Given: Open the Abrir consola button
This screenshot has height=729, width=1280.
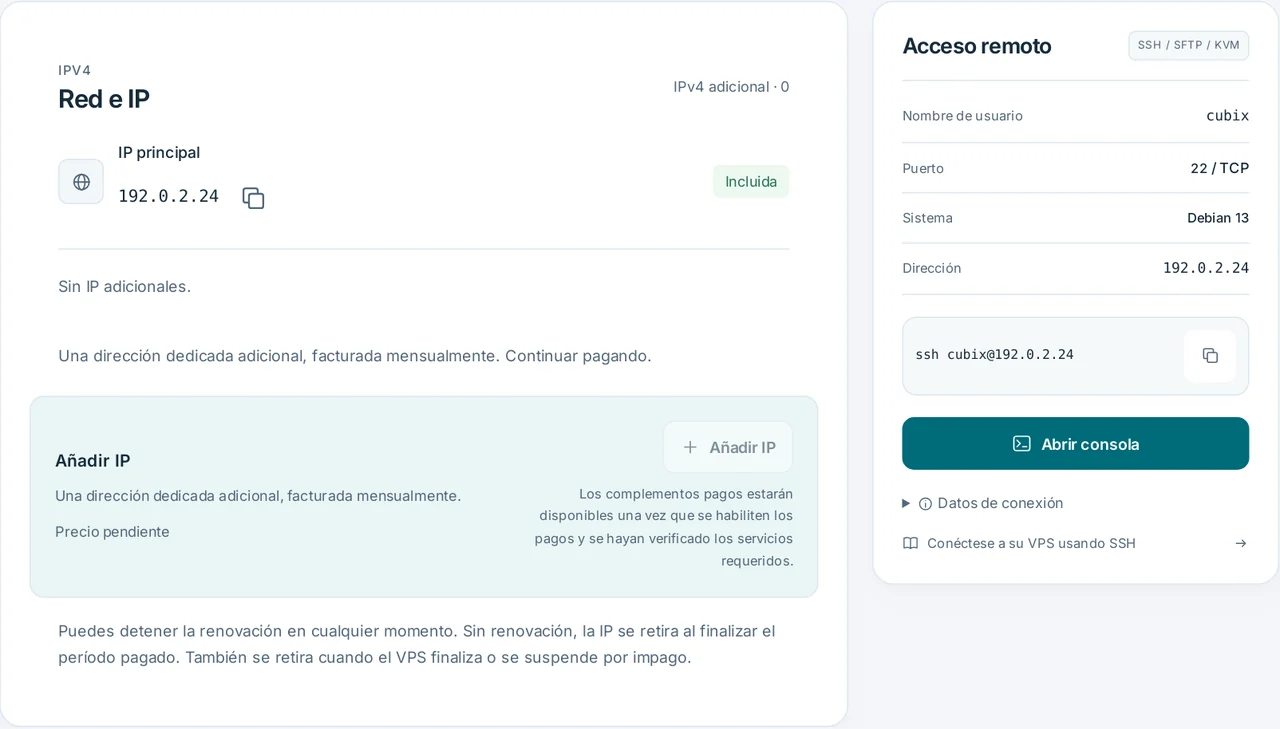Looking at the screenshot, I should pyautogui.click(x=1075, y=444).
